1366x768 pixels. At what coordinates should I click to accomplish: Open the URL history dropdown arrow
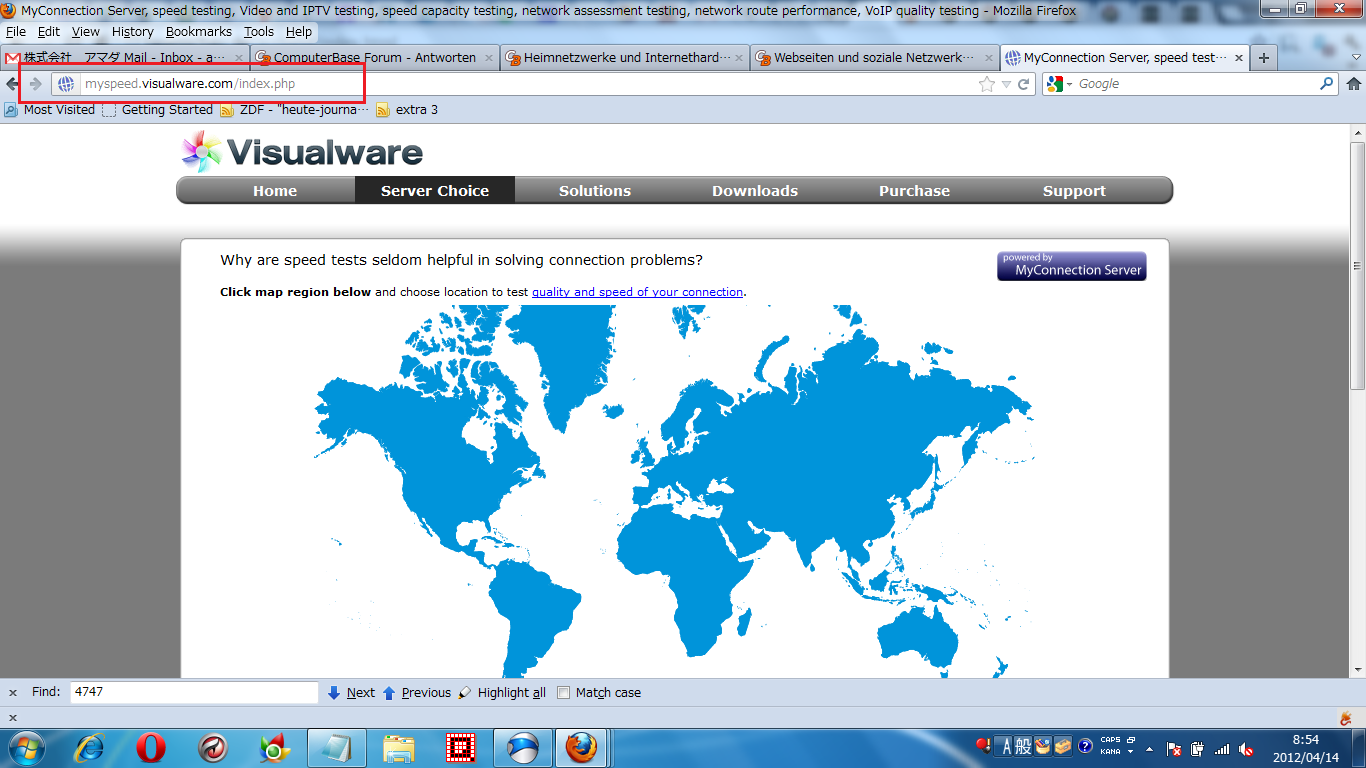tap(1007, 84)
